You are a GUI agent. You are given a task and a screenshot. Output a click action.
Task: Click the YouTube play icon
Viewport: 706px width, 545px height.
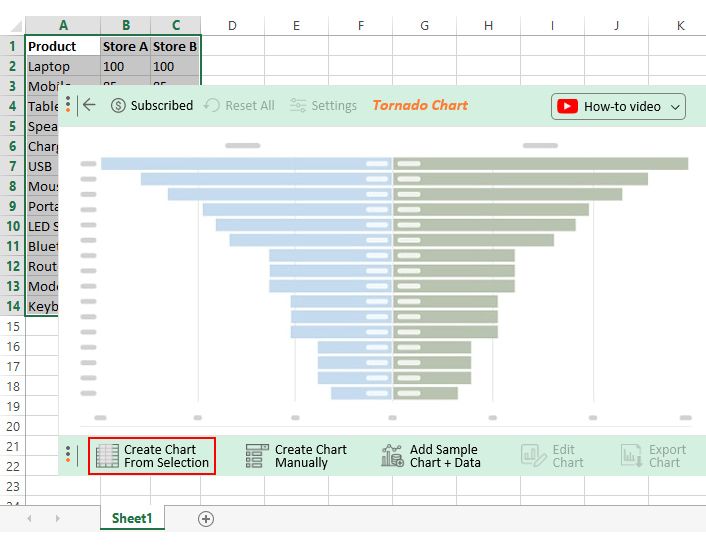(567, 107)
